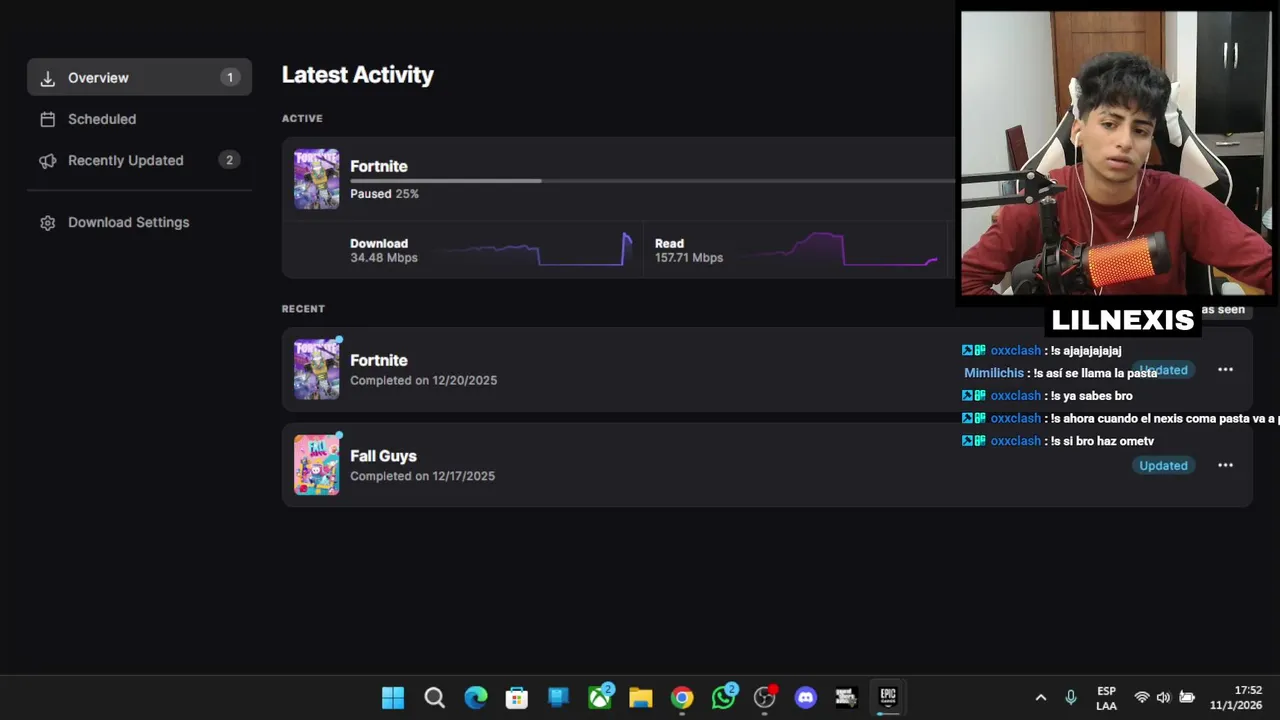Click the Mimilichis chat message
Image resolution: width=1280 pixels, height=720 pixels.
(x=1060, y=373)
